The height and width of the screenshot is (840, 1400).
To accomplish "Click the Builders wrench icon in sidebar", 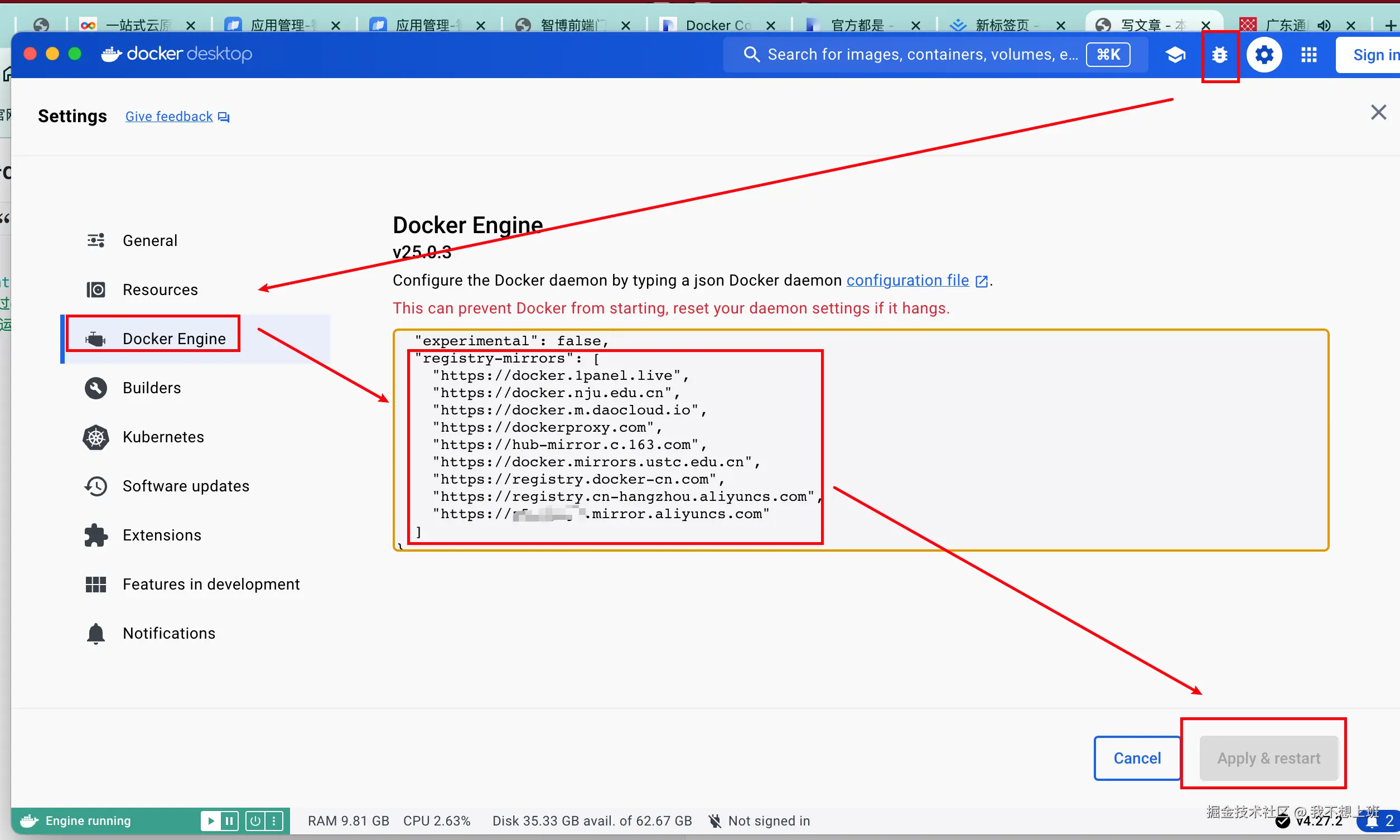I will tap(95, 388).
